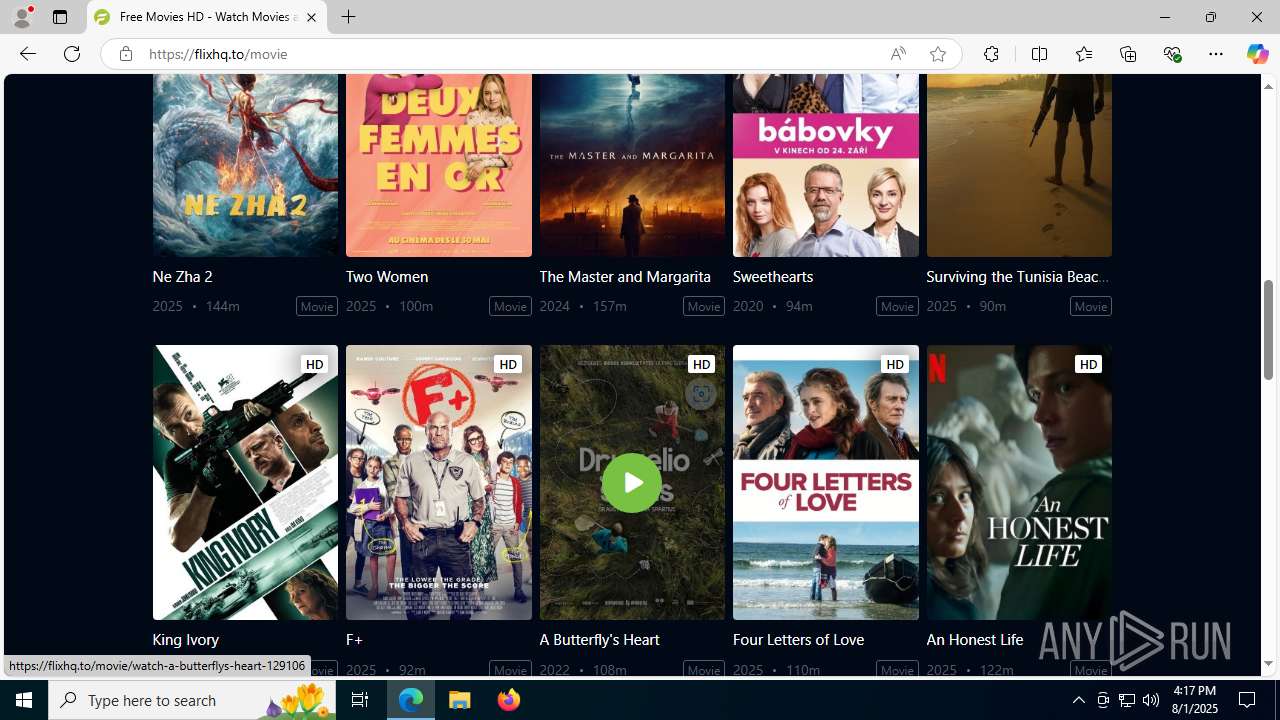The height and width of the screenshot is (720, 1280).
Task: Open a new tab
Action: pos(348,17)
